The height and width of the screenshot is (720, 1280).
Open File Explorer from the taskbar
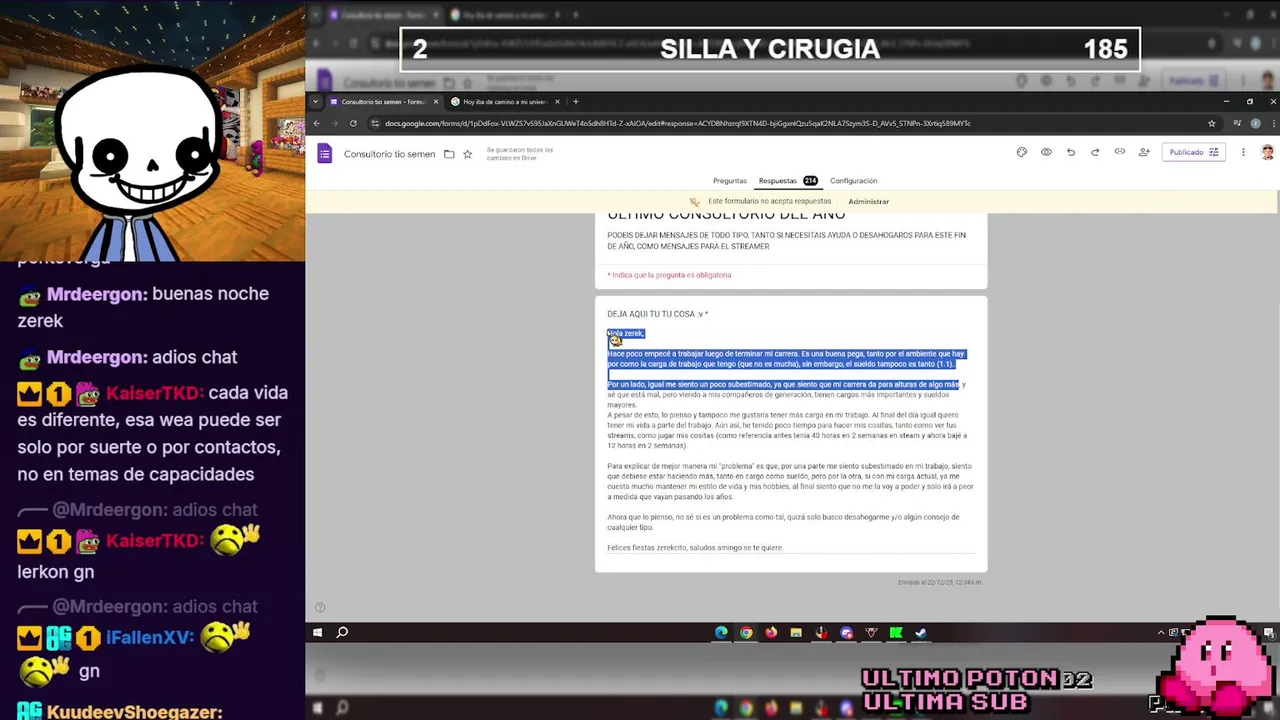click(x=796, y=632)
